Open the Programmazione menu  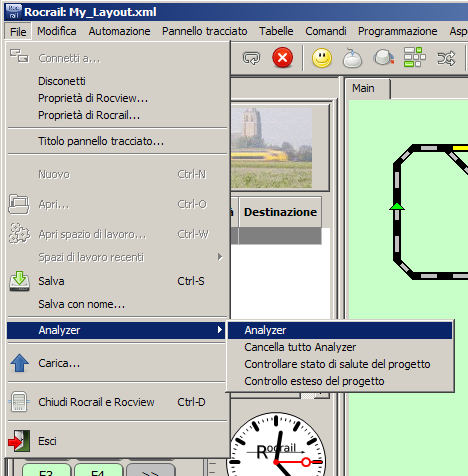coord(398,31)
